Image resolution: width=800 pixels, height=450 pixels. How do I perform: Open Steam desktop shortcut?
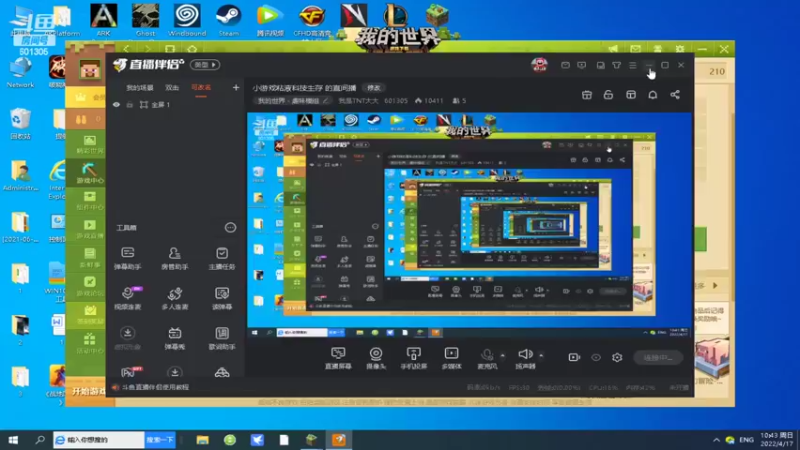tap(228, 20)
